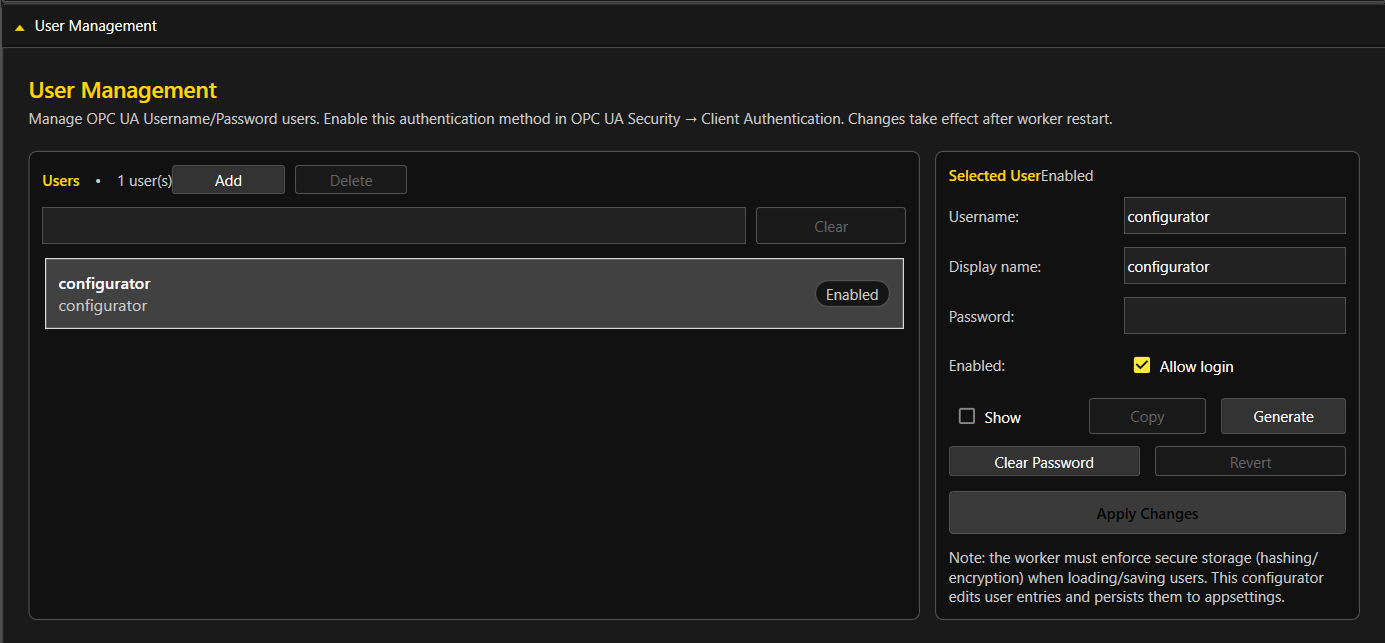The height and width of the screenshot is (643, 1385).
Task: Generate a new password
Action: tap(1282, 417)
